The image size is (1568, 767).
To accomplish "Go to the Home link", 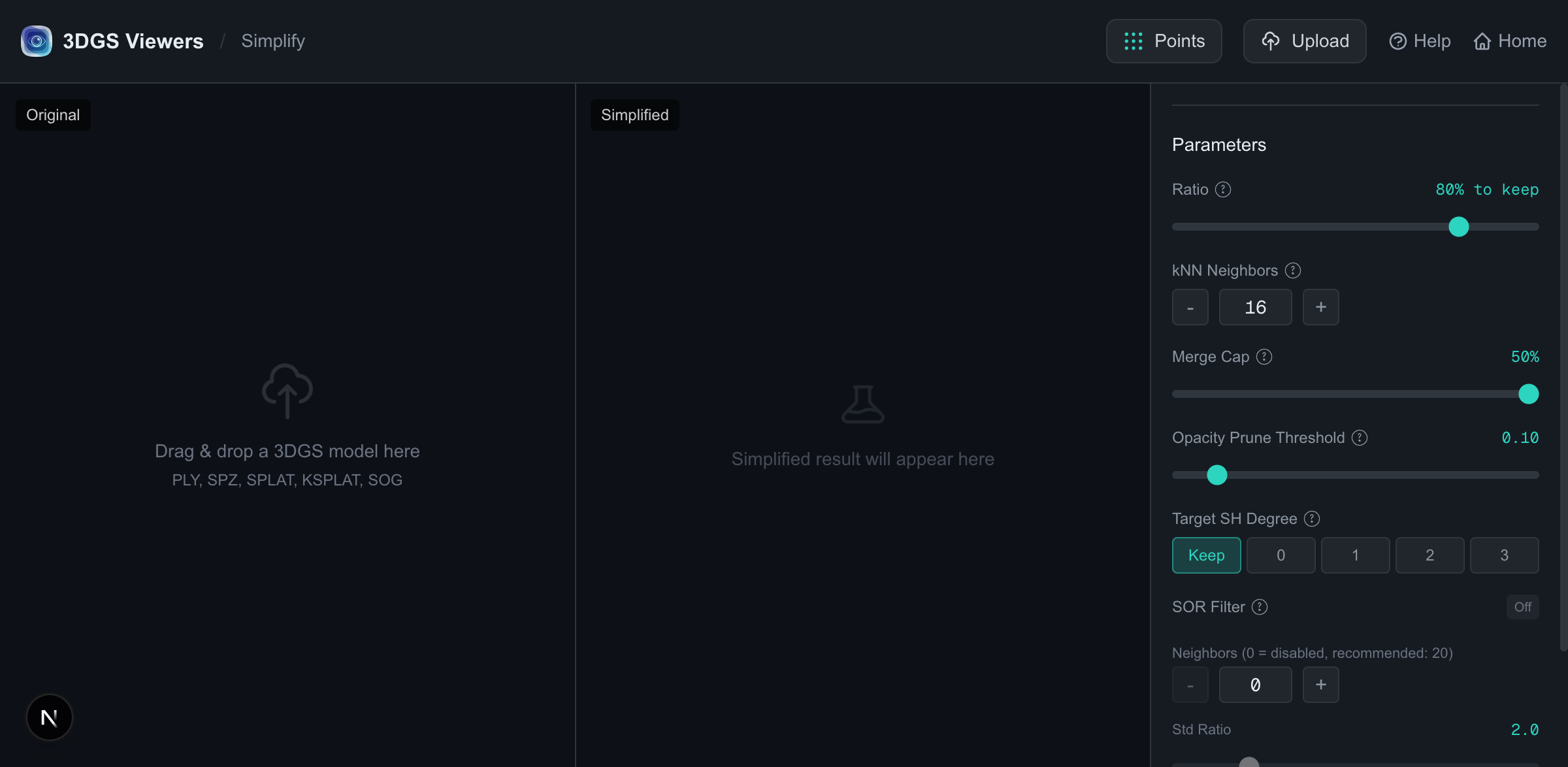I will [1510, 41].
